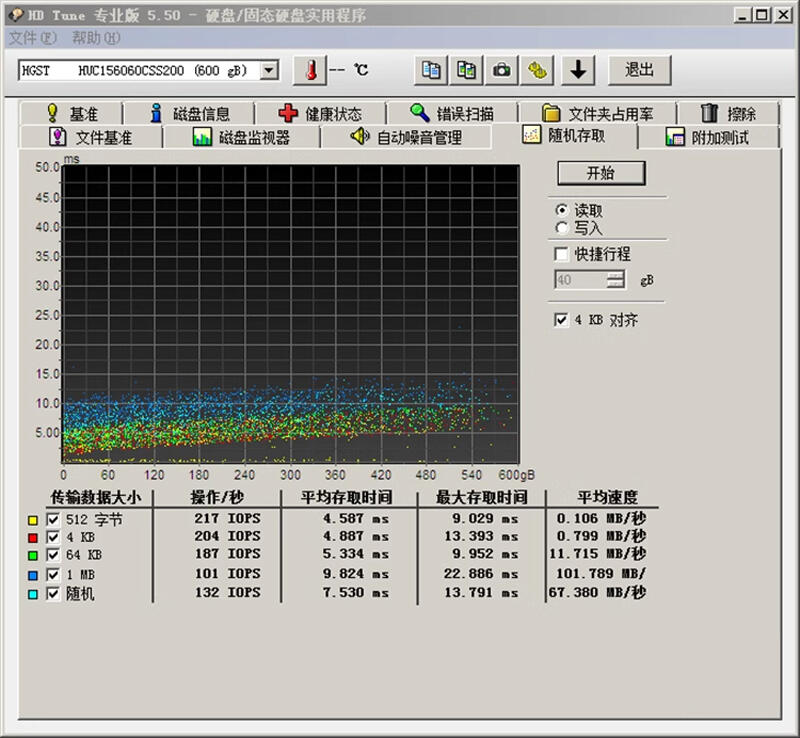Click the 操作/秒 column header
The image size is (800, 738).
click(x=217, y=497)
